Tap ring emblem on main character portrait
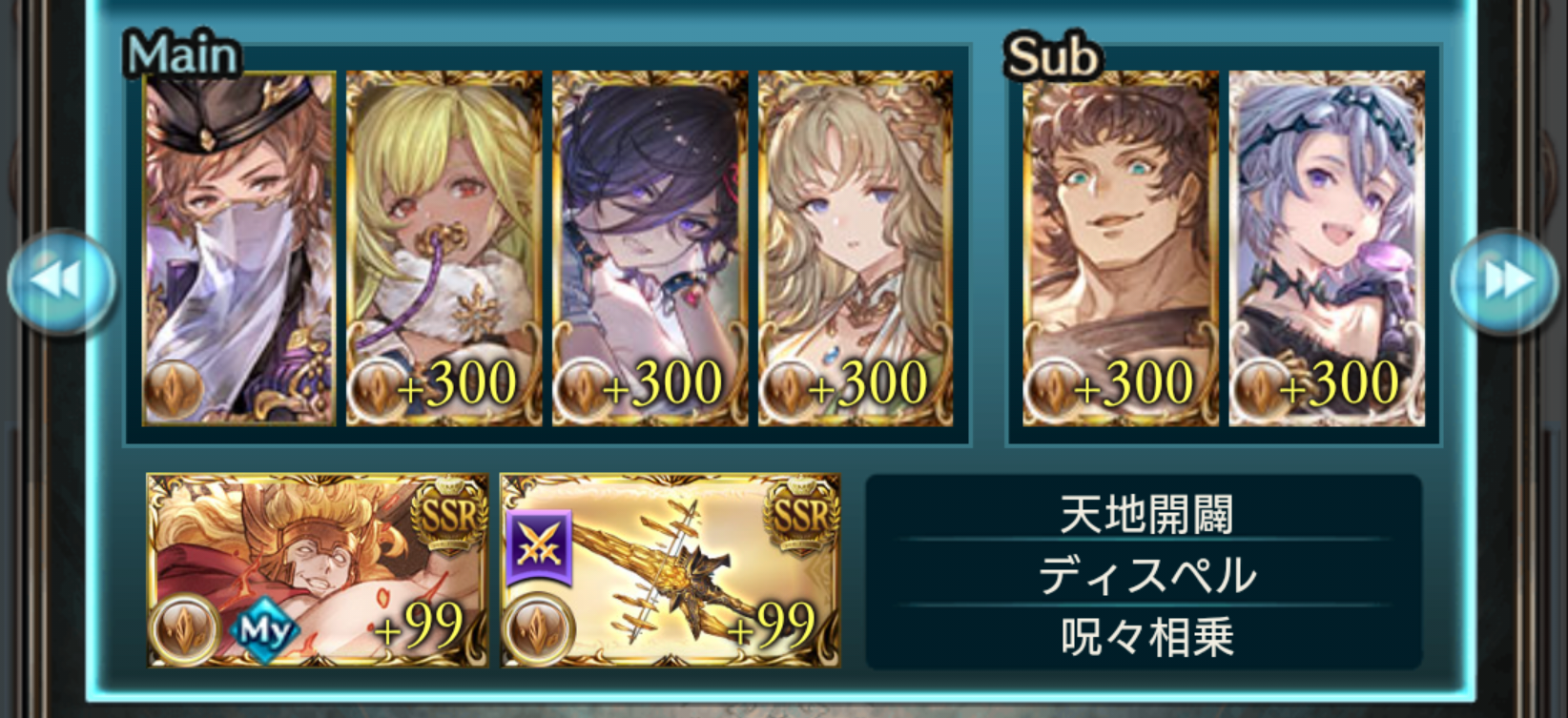1568x718 pixels. coord(173,390)
